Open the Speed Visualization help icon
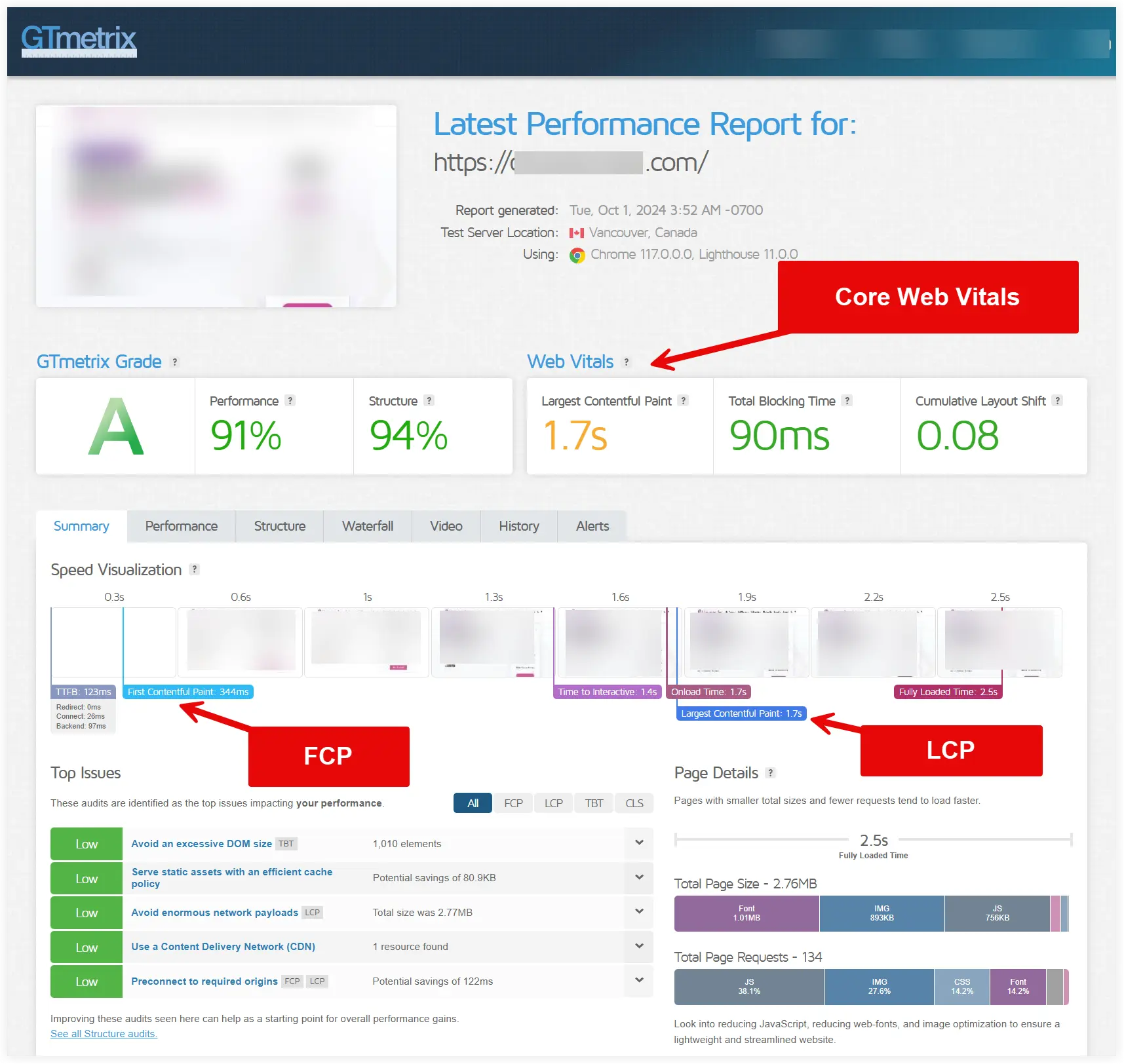The height and width of the screenshot is (1064, 1124). 195,569
